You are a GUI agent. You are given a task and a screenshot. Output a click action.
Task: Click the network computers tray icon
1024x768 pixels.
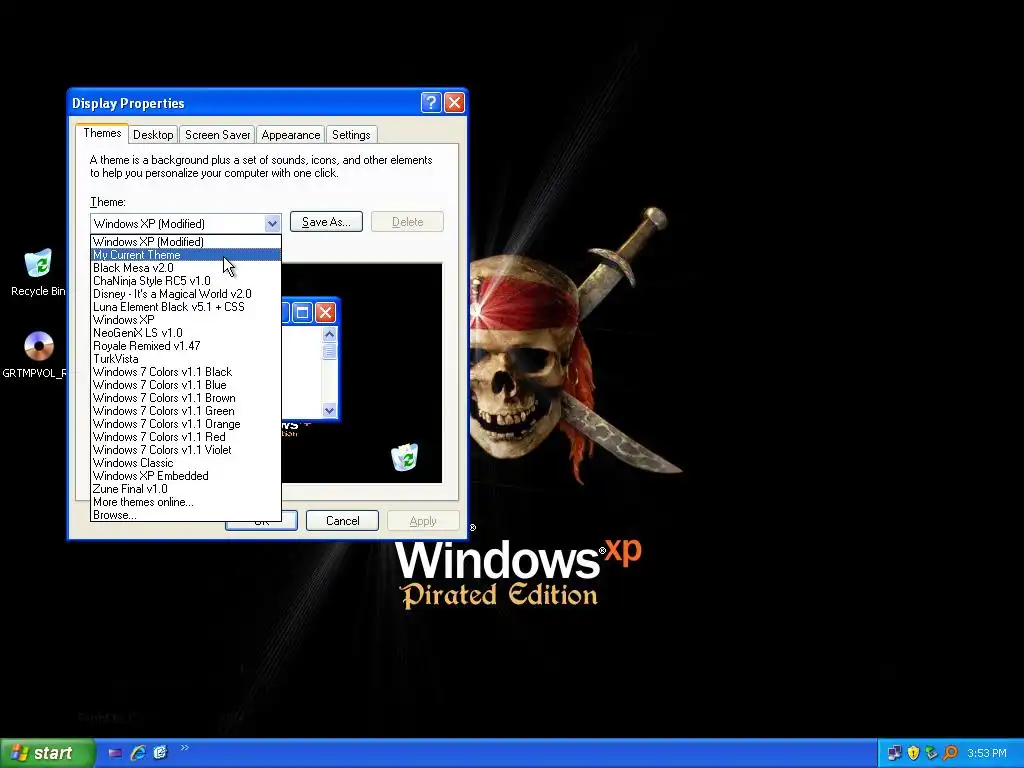click(895, 753)
